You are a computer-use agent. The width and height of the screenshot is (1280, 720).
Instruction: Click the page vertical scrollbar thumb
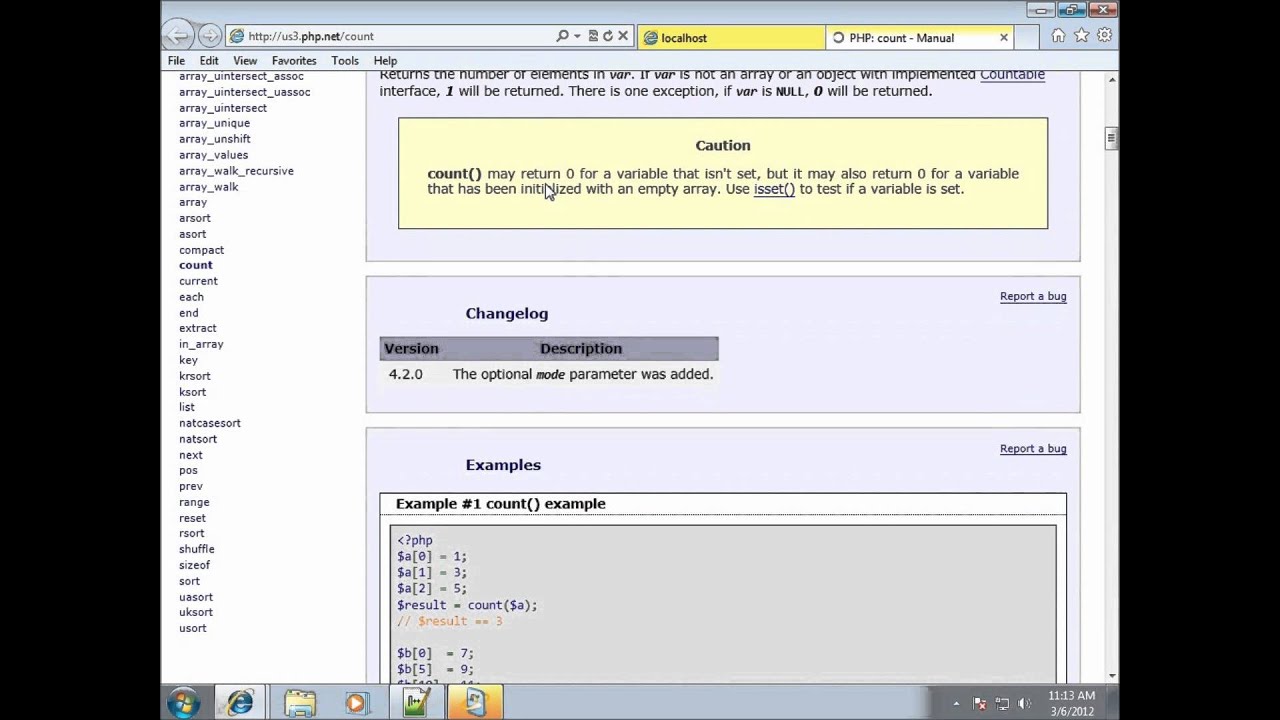coord(1110,137)
